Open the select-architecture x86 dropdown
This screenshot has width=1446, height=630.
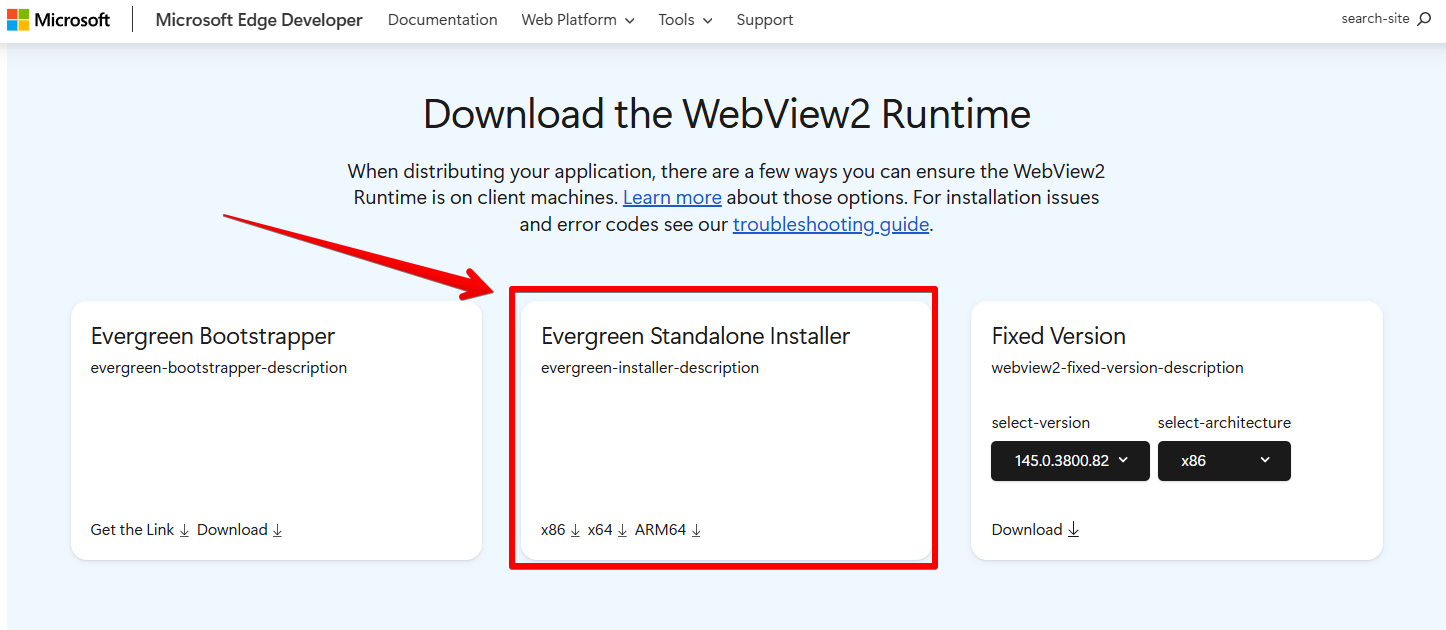coord(1223,461)
